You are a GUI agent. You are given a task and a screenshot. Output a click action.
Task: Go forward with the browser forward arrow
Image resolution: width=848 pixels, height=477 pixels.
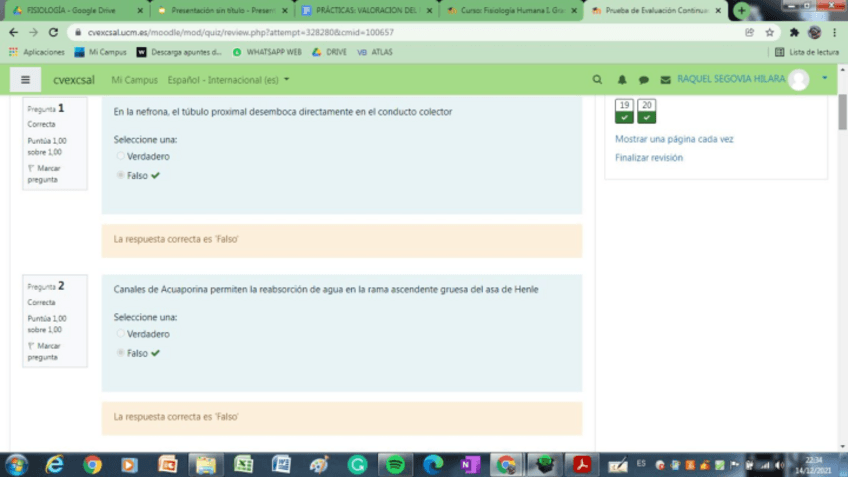click(34, 32)
